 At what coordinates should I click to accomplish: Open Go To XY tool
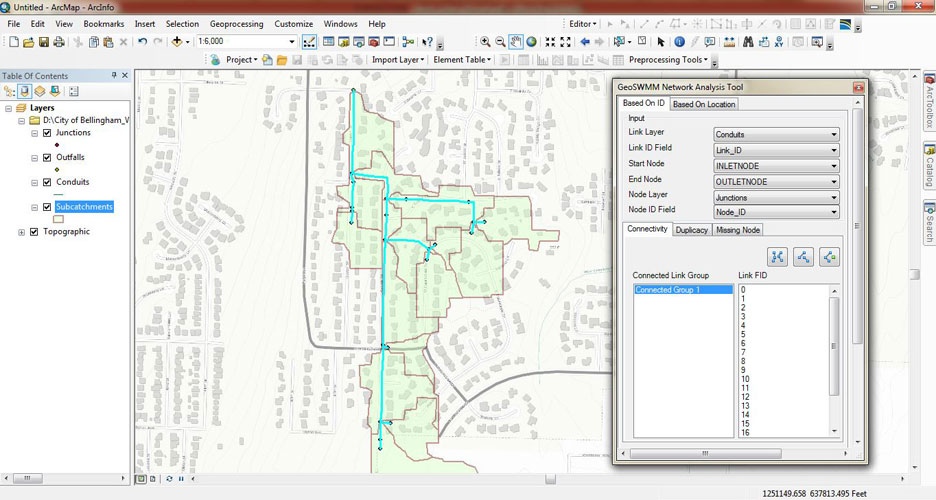click(x=779, y=42)
